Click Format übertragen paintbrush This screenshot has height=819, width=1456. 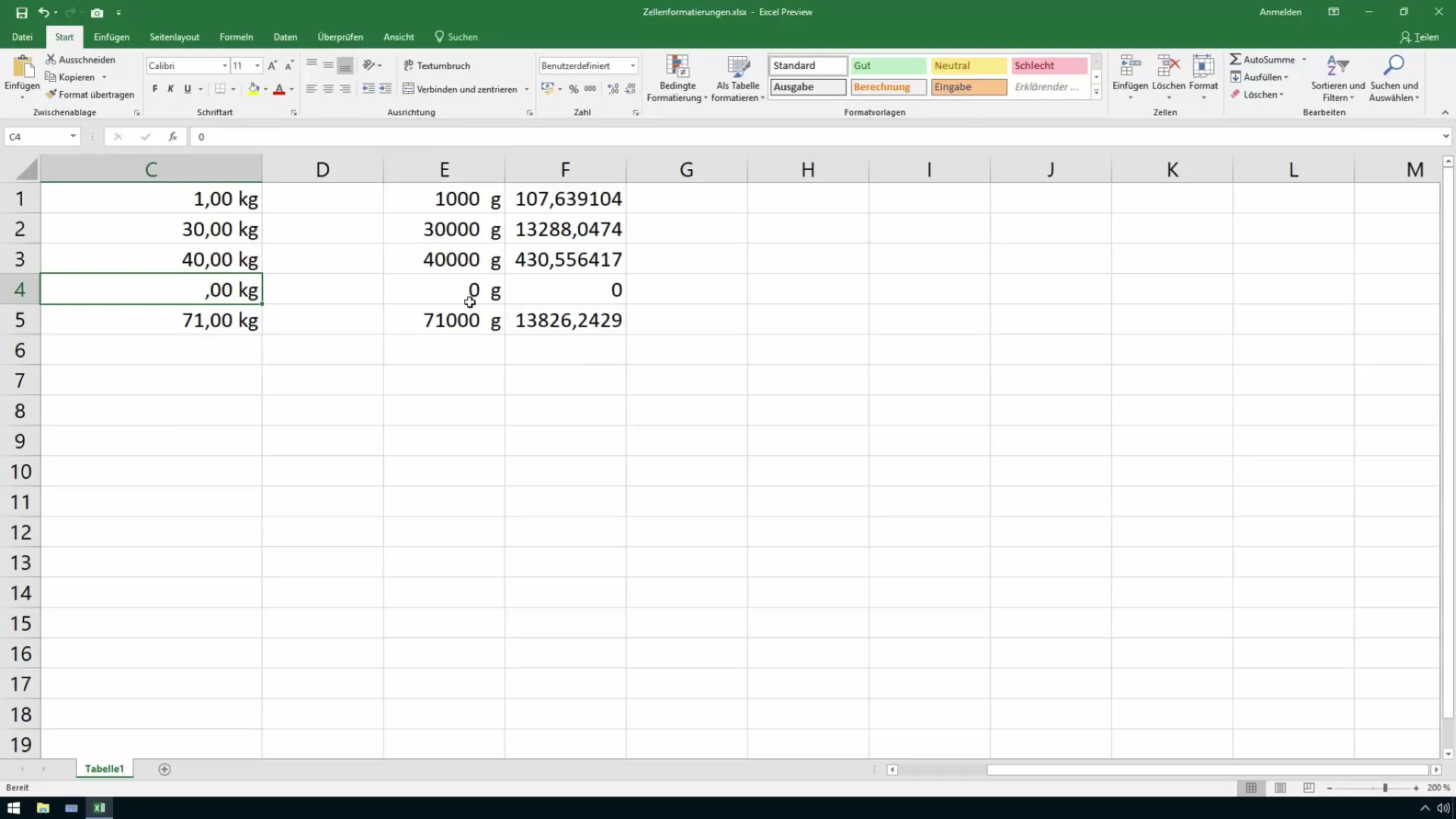point(89,95)
